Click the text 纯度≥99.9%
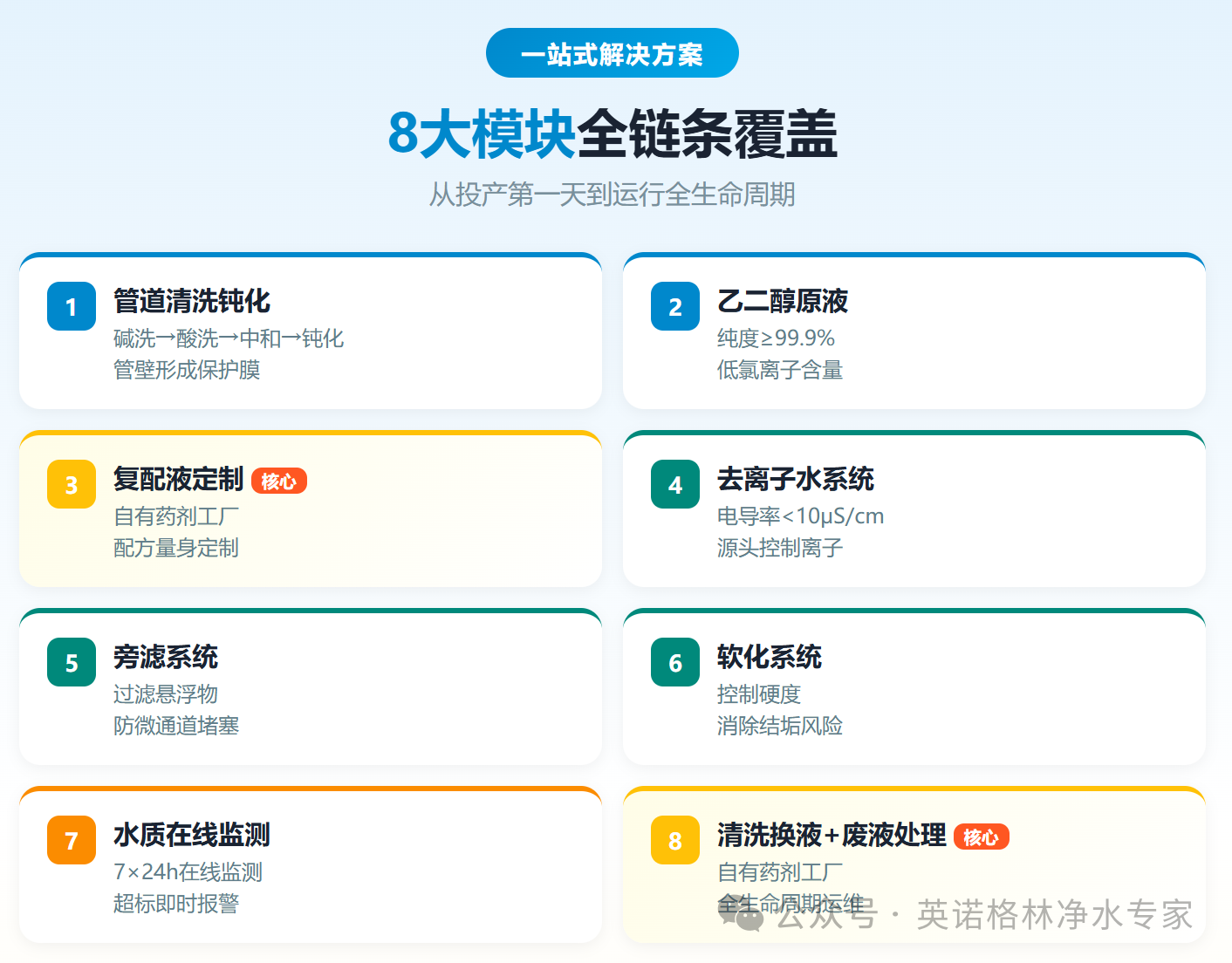 click(777, 338)
